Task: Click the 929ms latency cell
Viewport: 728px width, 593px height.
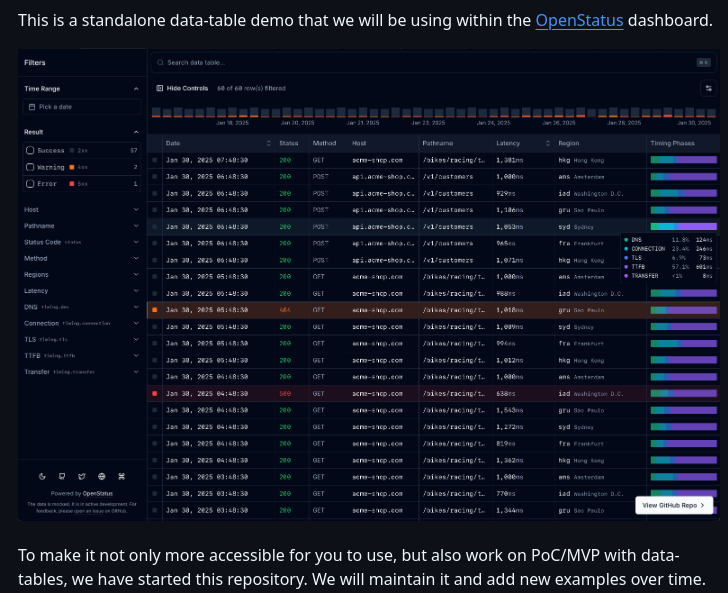Action: (505, 194)
